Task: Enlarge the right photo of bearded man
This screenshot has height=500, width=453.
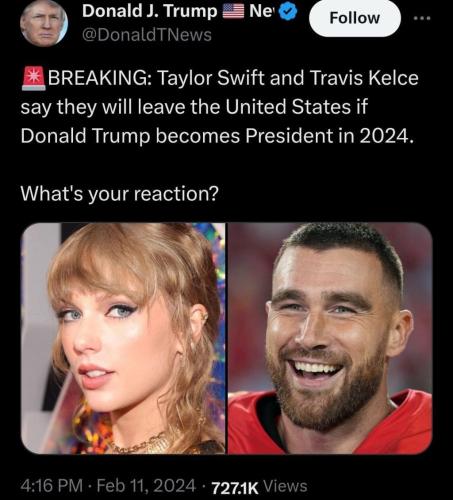Action: pos(330,338)
